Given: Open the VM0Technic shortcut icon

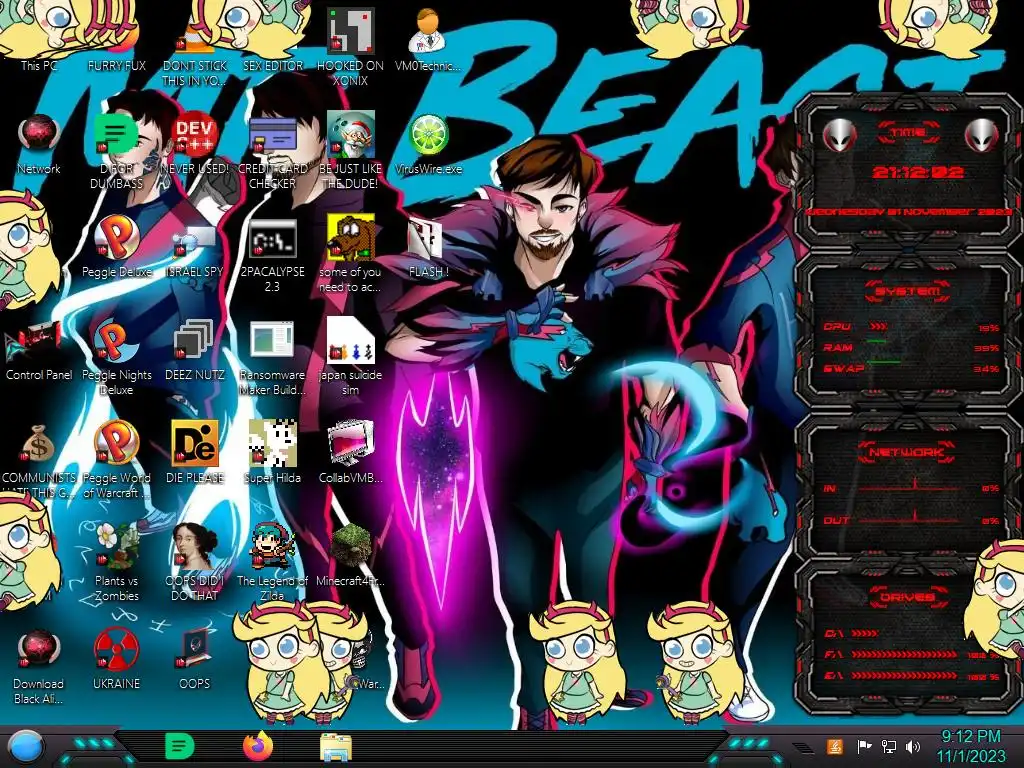Looking at the screenshot, I should click(428, 39).
